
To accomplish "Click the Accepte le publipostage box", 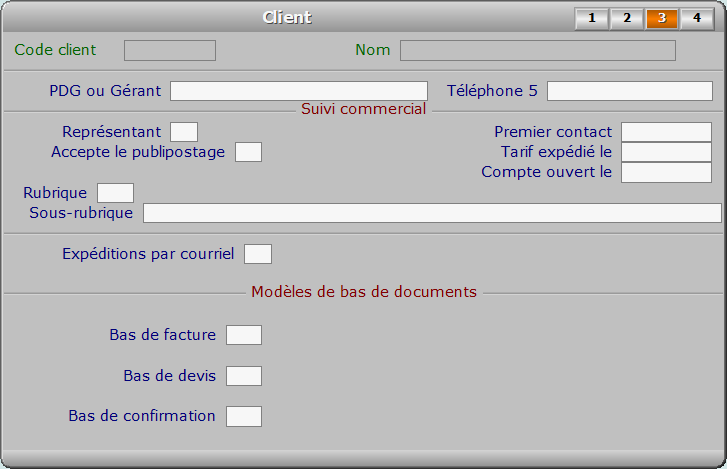I will (249, 152).
